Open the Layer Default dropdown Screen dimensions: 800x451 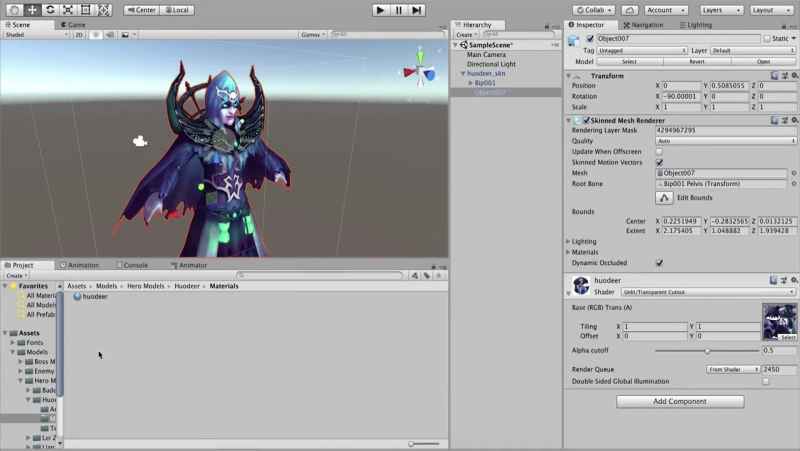(x=753, y=51)
